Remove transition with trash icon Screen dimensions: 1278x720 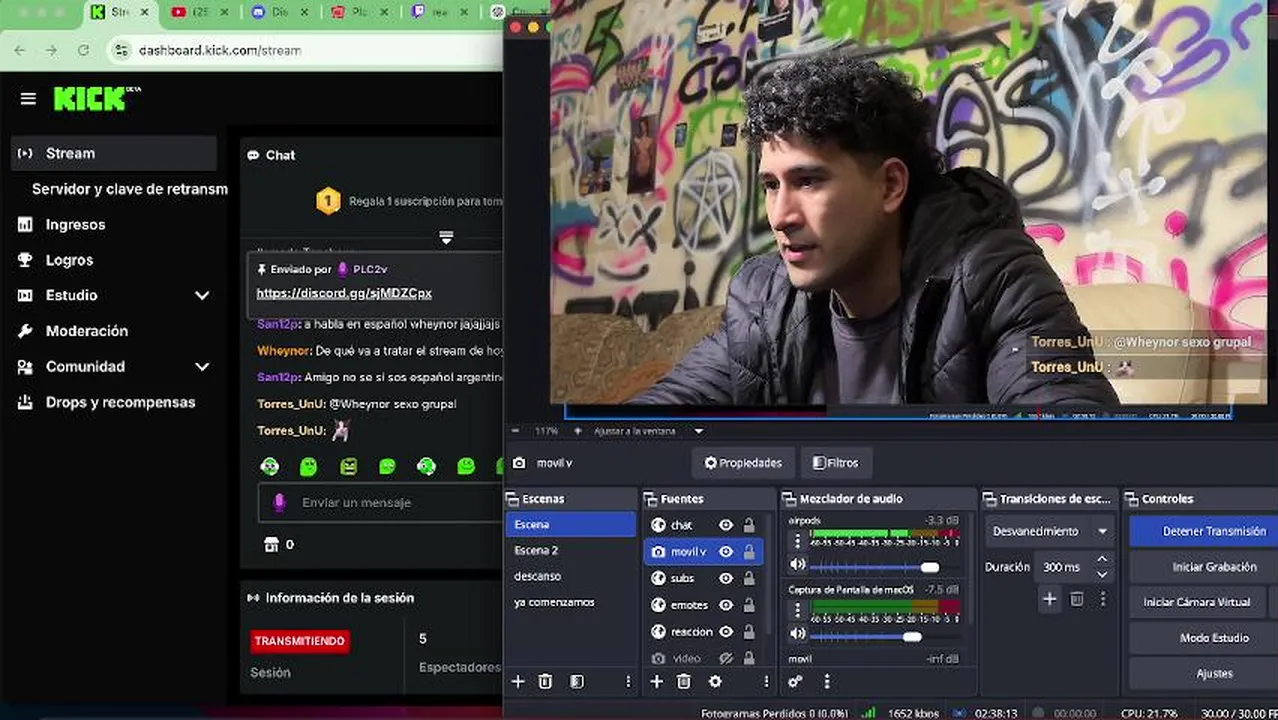[x=1077, y=599]
